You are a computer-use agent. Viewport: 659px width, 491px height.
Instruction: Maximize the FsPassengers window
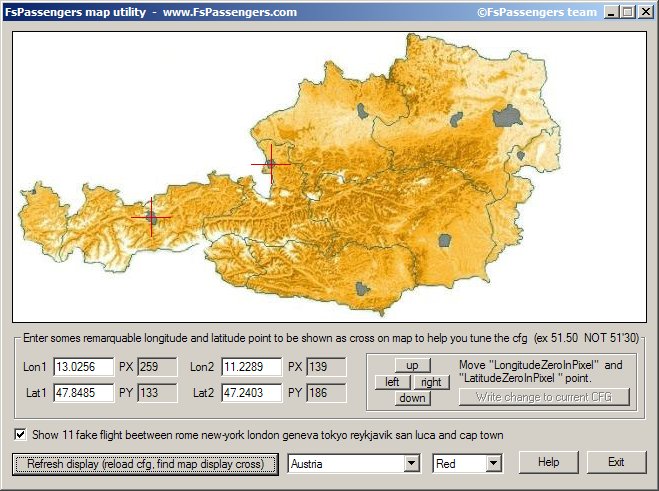coord(627,12)
